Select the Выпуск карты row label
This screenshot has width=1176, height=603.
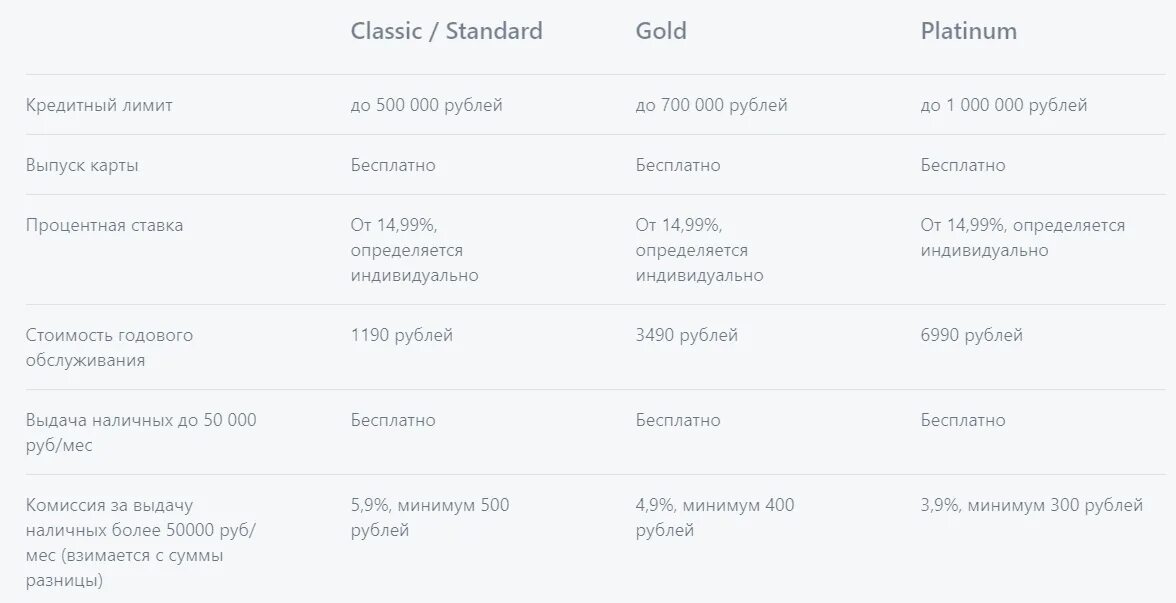pos(82,165)
